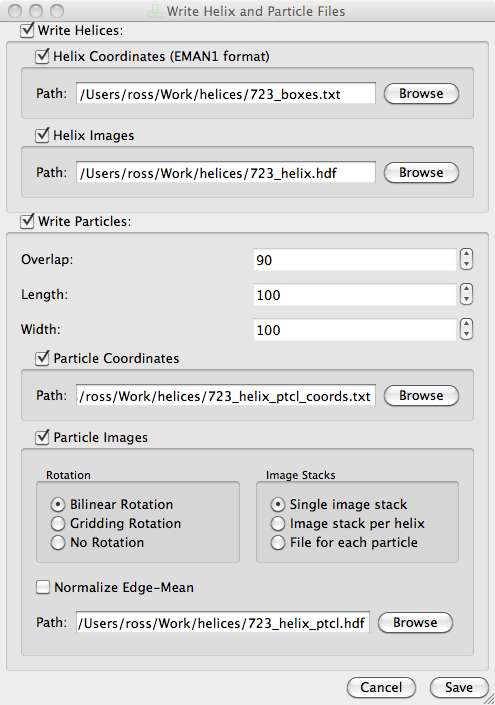The image size is (495, 705).
Task: Uncheck the Write Particles checkbox
Action: point(27,221)
